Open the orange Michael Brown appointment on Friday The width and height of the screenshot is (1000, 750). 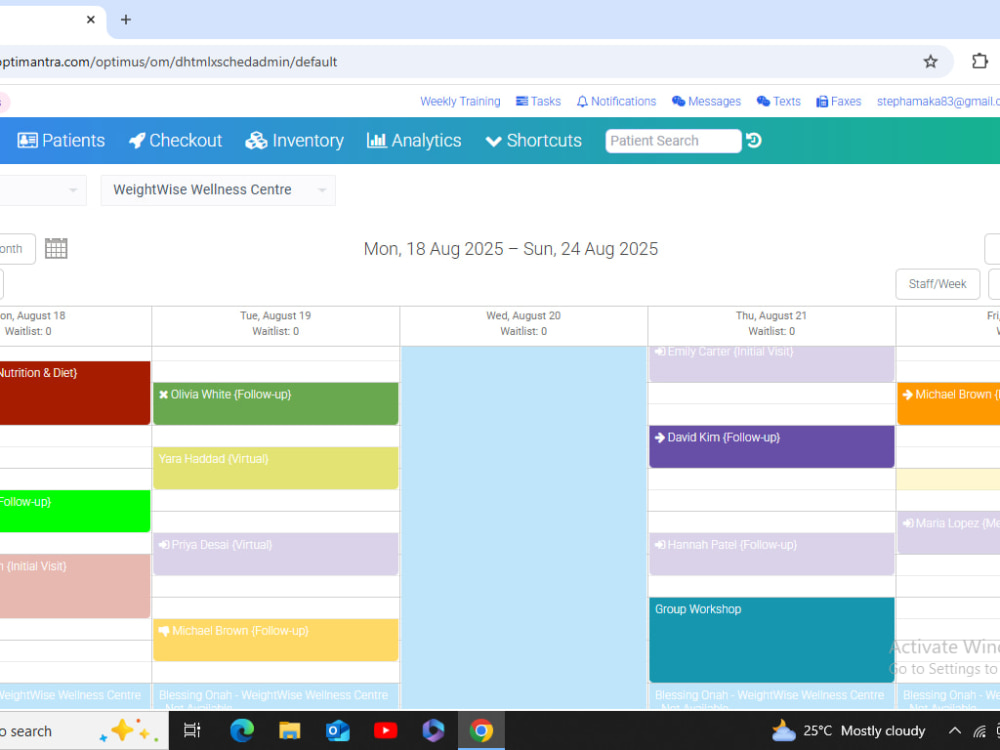[948, 404]
